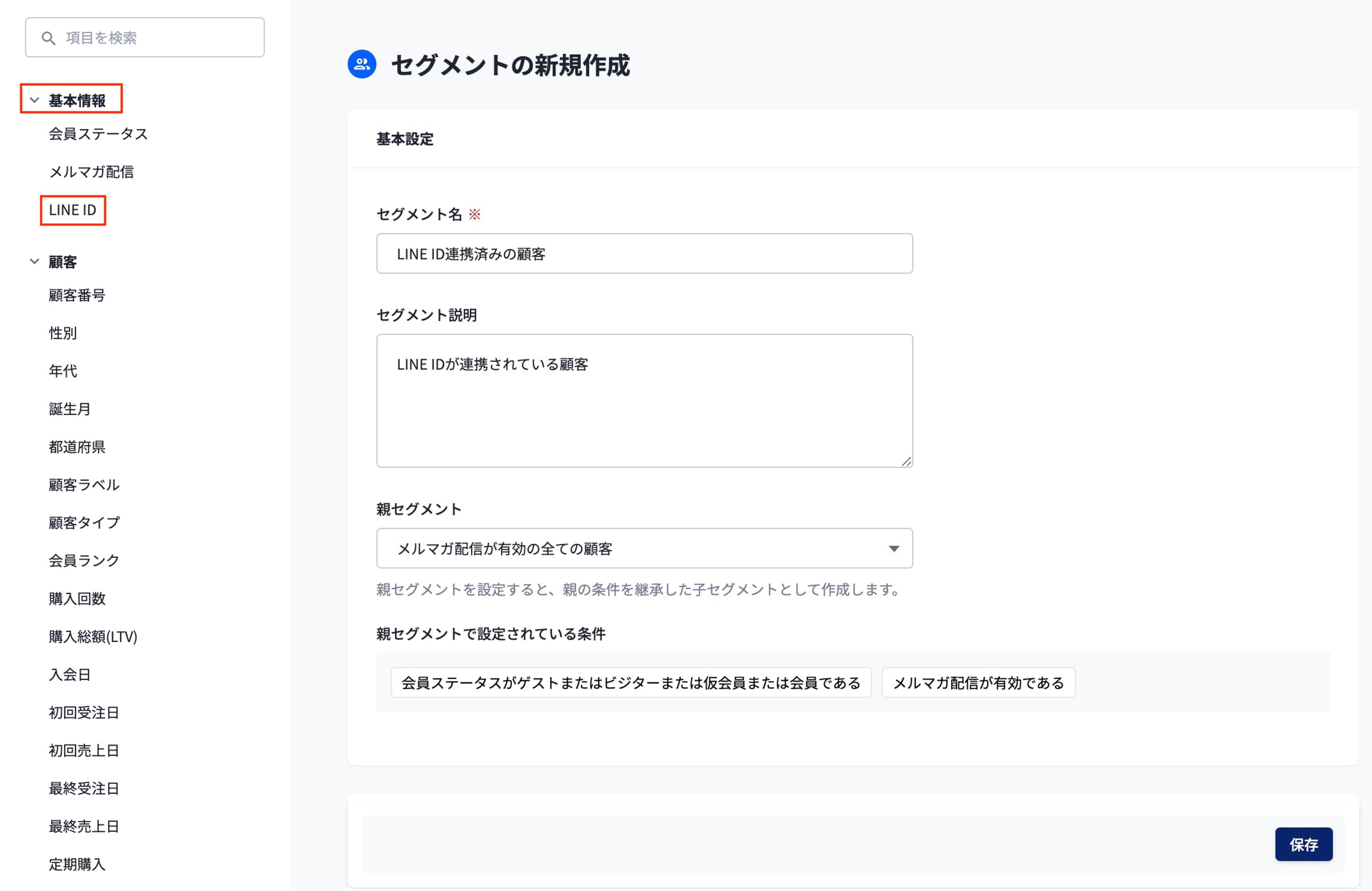Pick 購入総額(LTV) condition
The height and width of the screenshot is (891, 1372).
click(x=93, y=636)
